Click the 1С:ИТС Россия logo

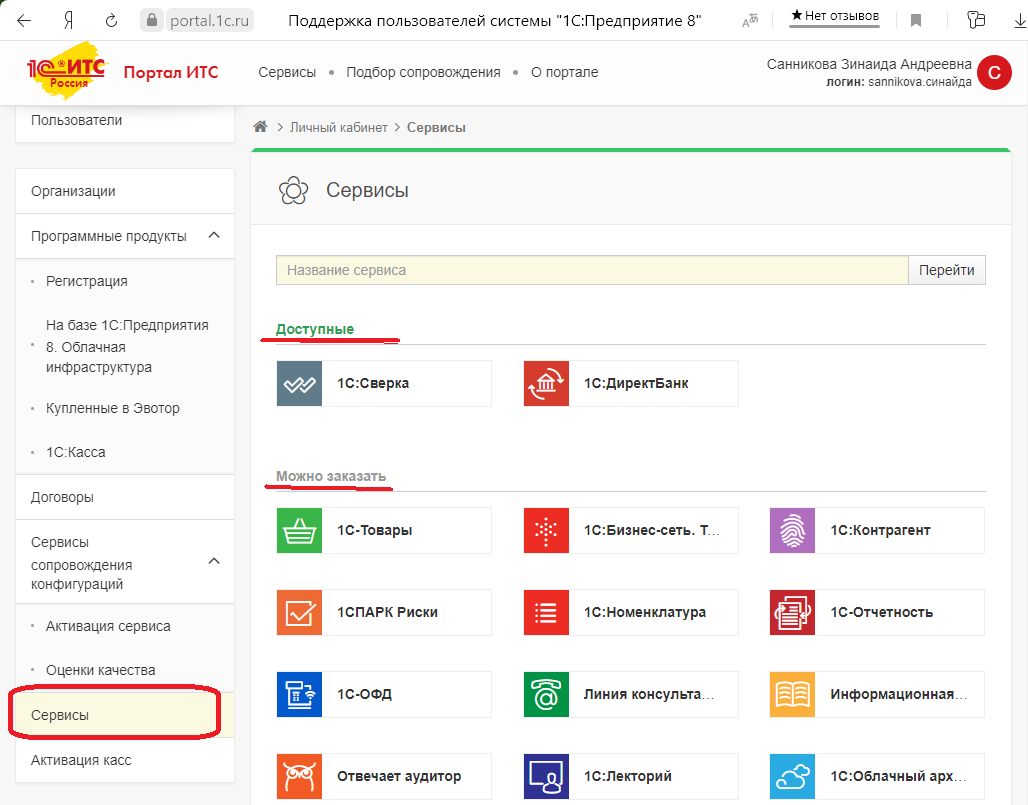[x=67, y=71]
